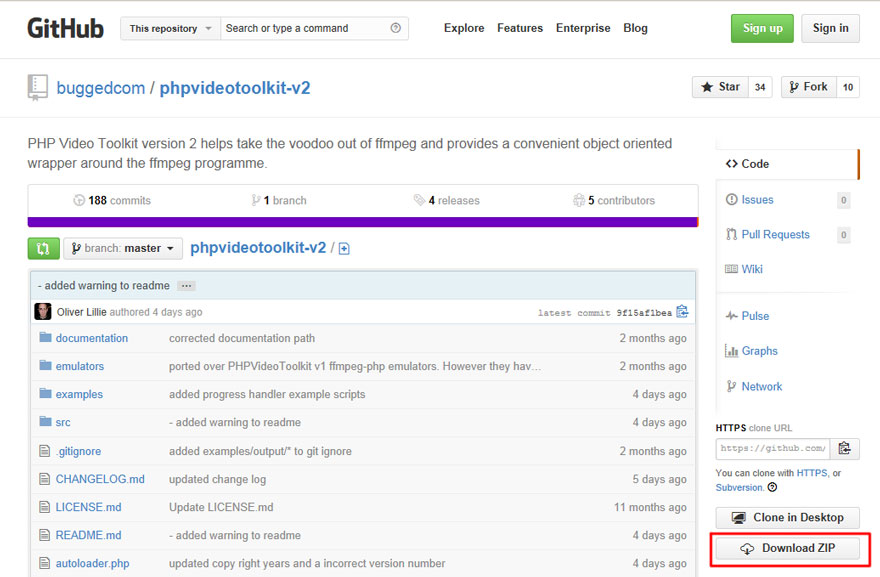Image resolution: width=880 pixels, height=577 pixels.
Task: Open the Subversion help icon
Action: [772, 487]
